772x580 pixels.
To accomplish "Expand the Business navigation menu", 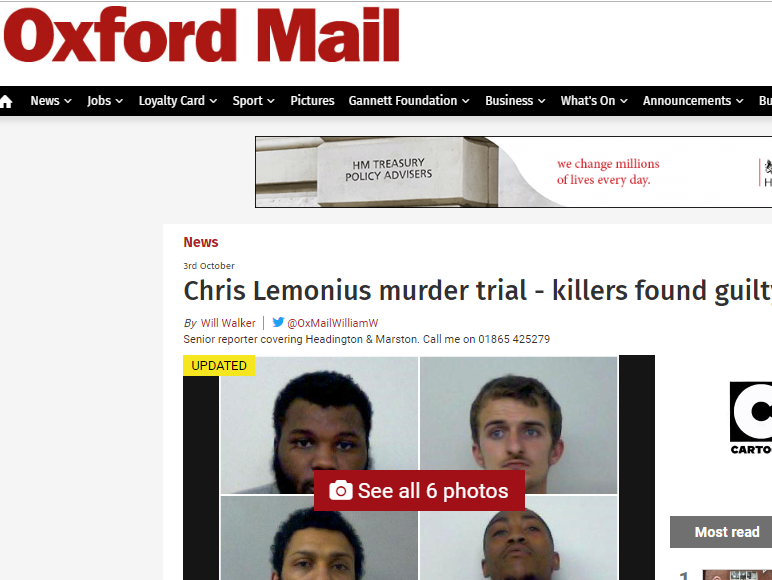I will [x=515, y=101].
